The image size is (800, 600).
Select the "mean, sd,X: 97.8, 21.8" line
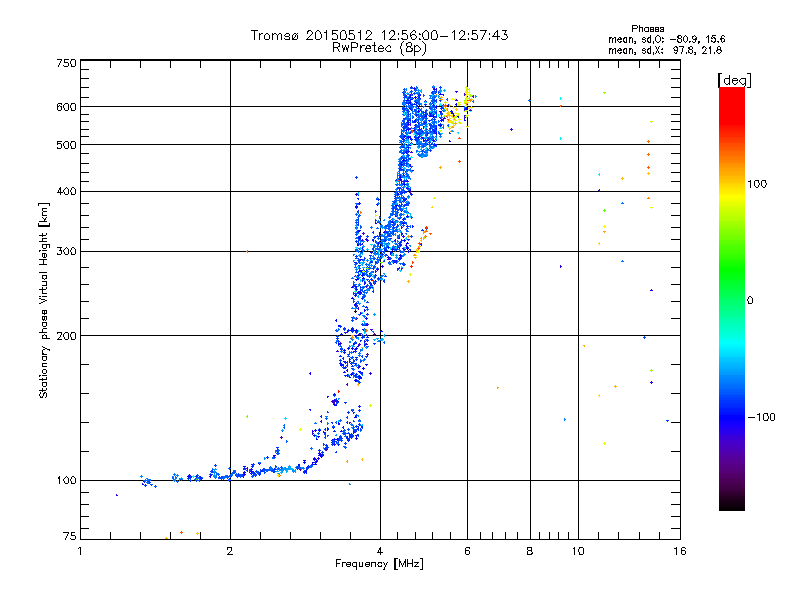point(665,50)
